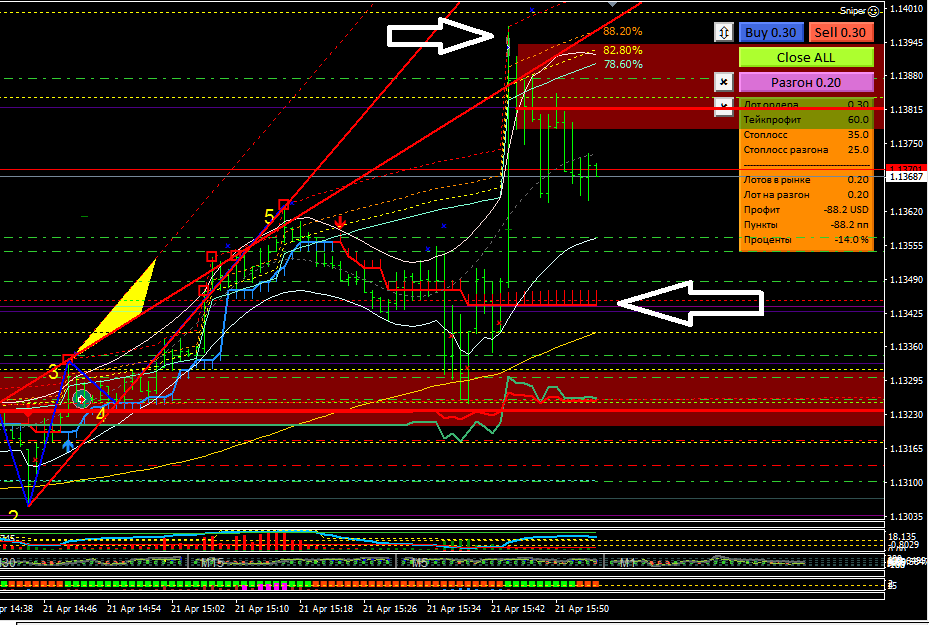Click the 88.20% Fibonacci level label
Screen dimensions: 929x625
[623, 31]
